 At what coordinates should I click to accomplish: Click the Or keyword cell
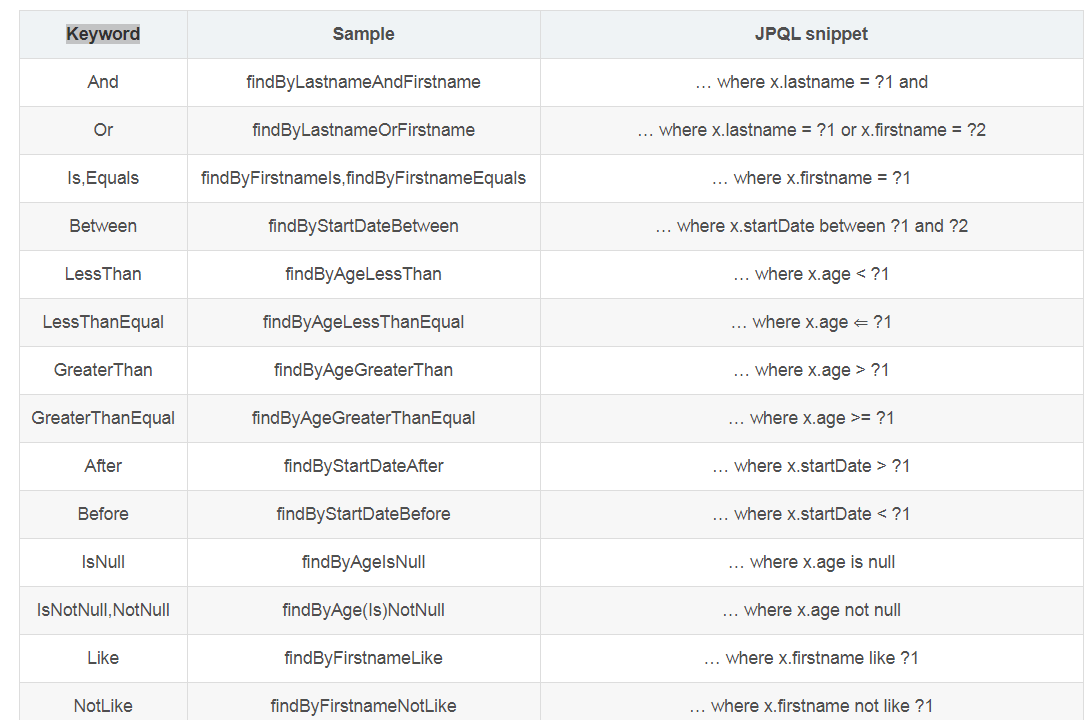click(x=103, y=130)
